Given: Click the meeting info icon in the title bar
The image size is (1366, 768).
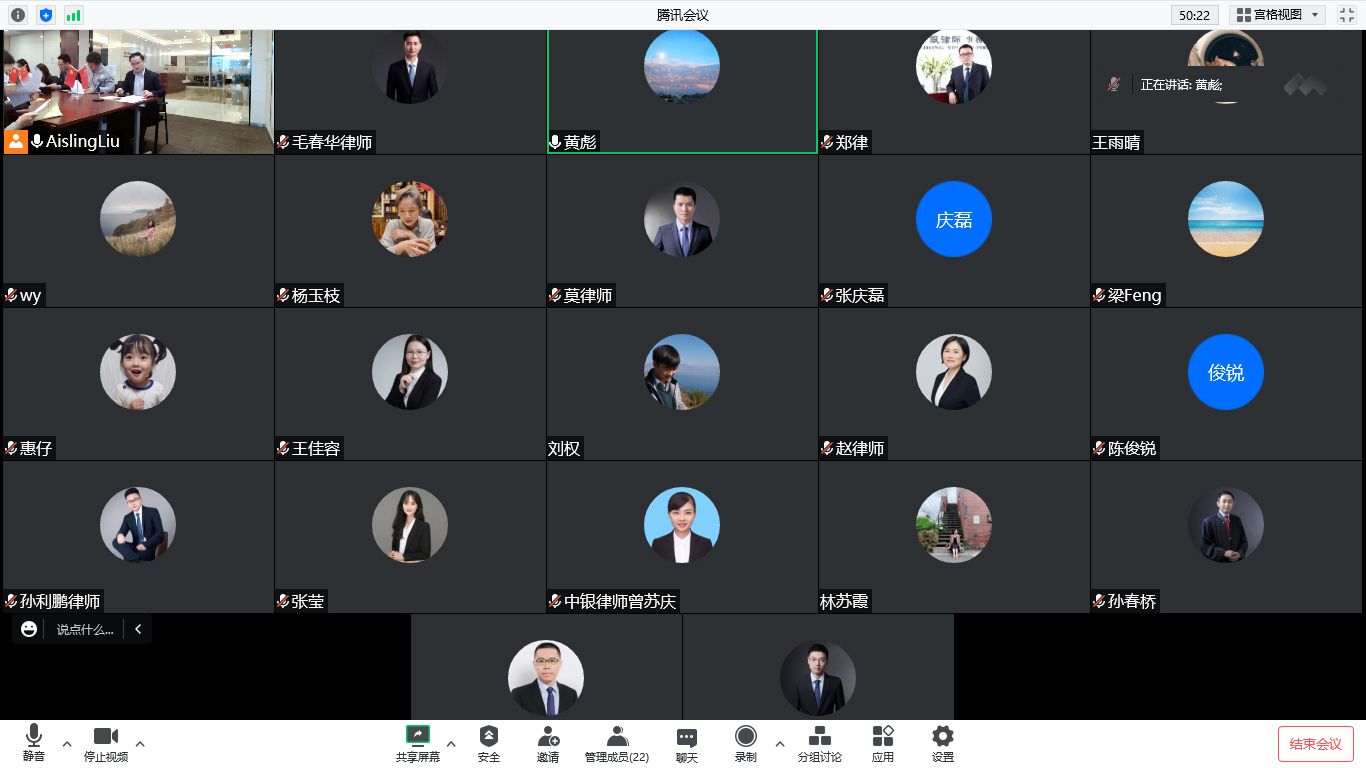Looking at the screenshot, I should click(18, 15).
